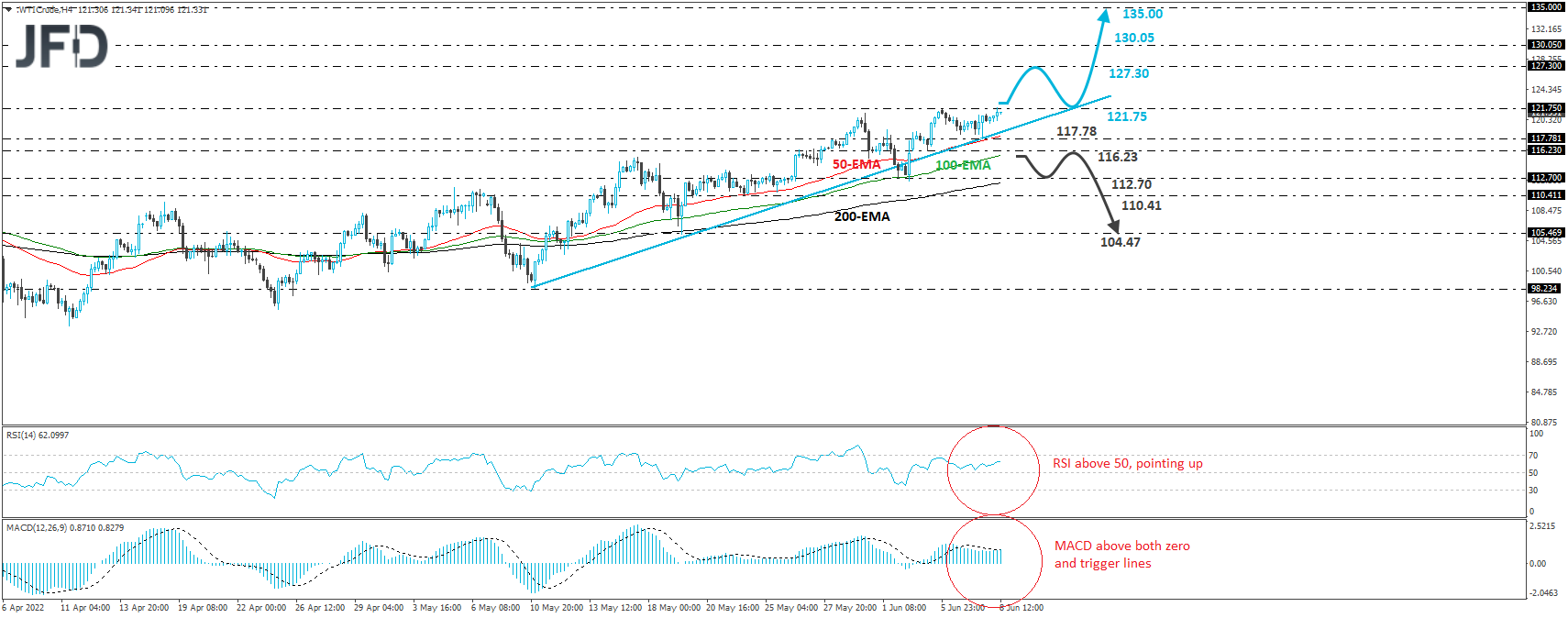Click the 25 May 04:00 time label
Image resolution: width=1568 pixels, height=618 pixels.
coord(791,608)
